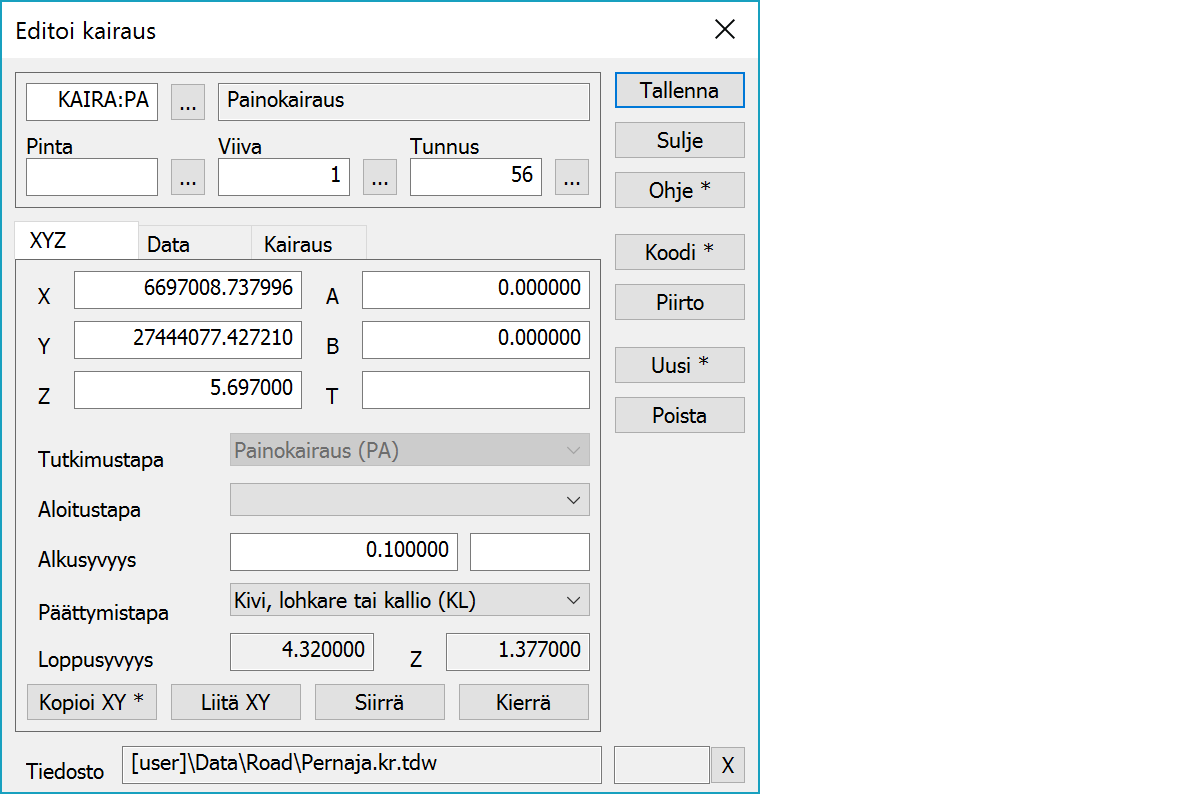The height and width of the screenshot is (794, 1200).
Task: Delete the sounding with Poista
Action: point(679,415)
